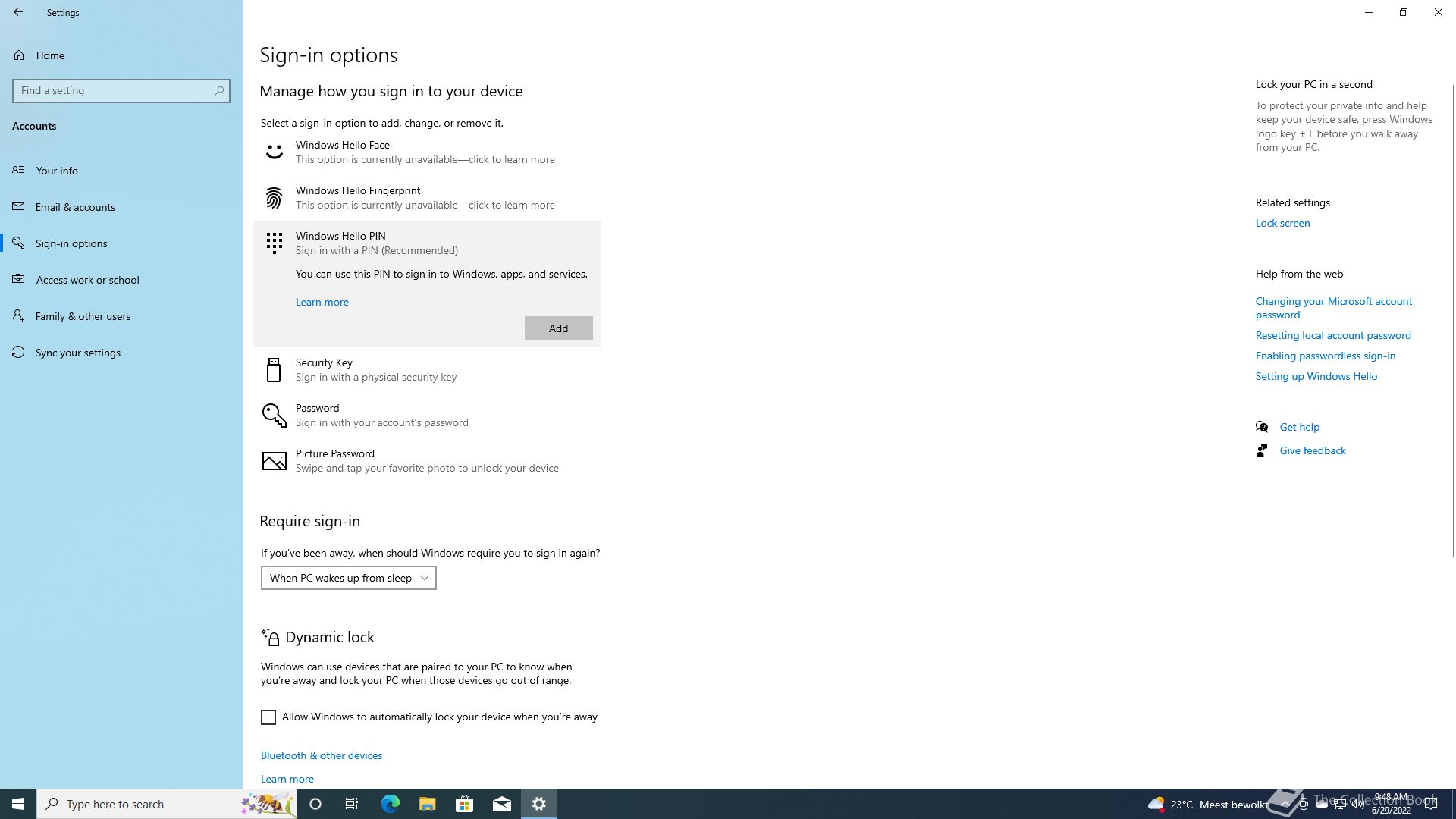Click the Give feedback person icon
The width and height of the screenshot is (1456, 819).
pos(1262,450)
